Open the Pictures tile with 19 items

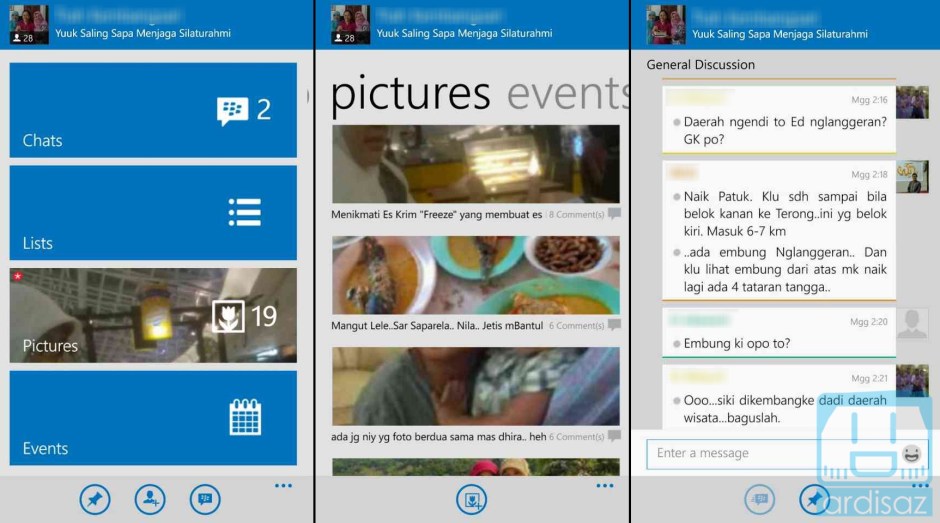(x=153, y=315)
